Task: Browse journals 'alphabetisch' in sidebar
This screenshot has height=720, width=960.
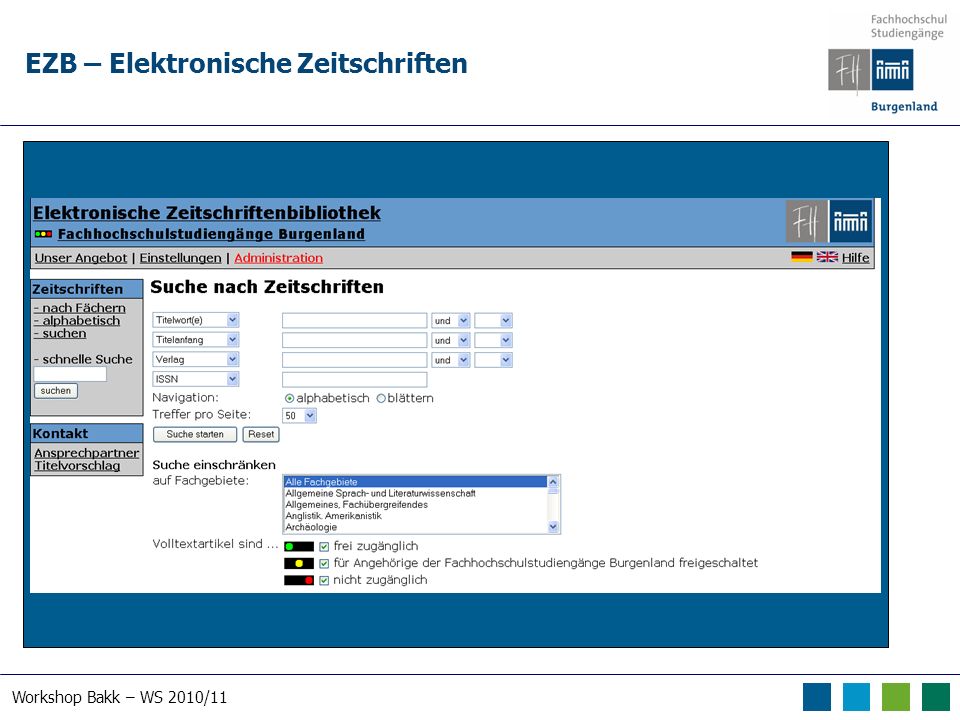Action: pos(77,321)
